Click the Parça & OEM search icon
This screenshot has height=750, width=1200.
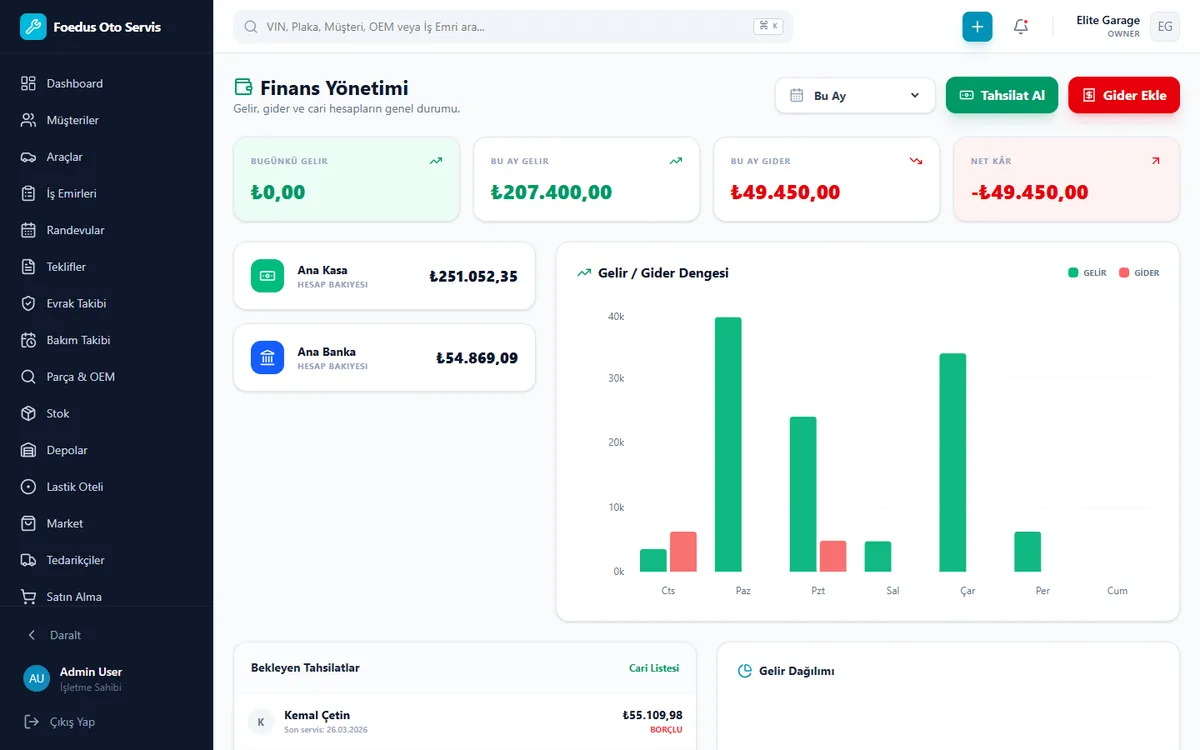tap(28, 377)
